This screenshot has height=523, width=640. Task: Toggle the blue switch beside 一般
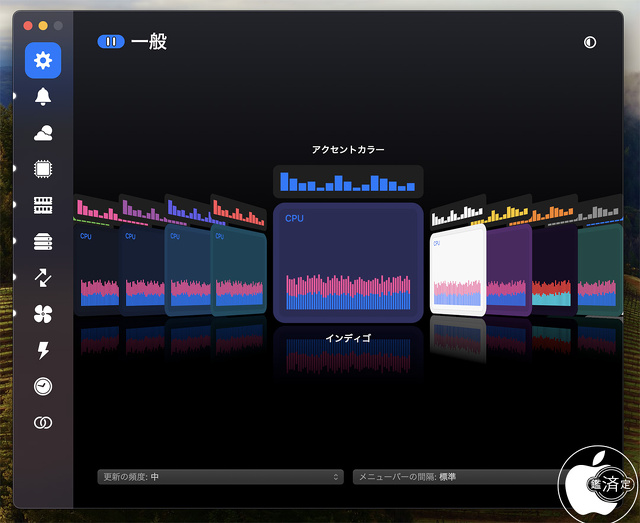(111, 42)
